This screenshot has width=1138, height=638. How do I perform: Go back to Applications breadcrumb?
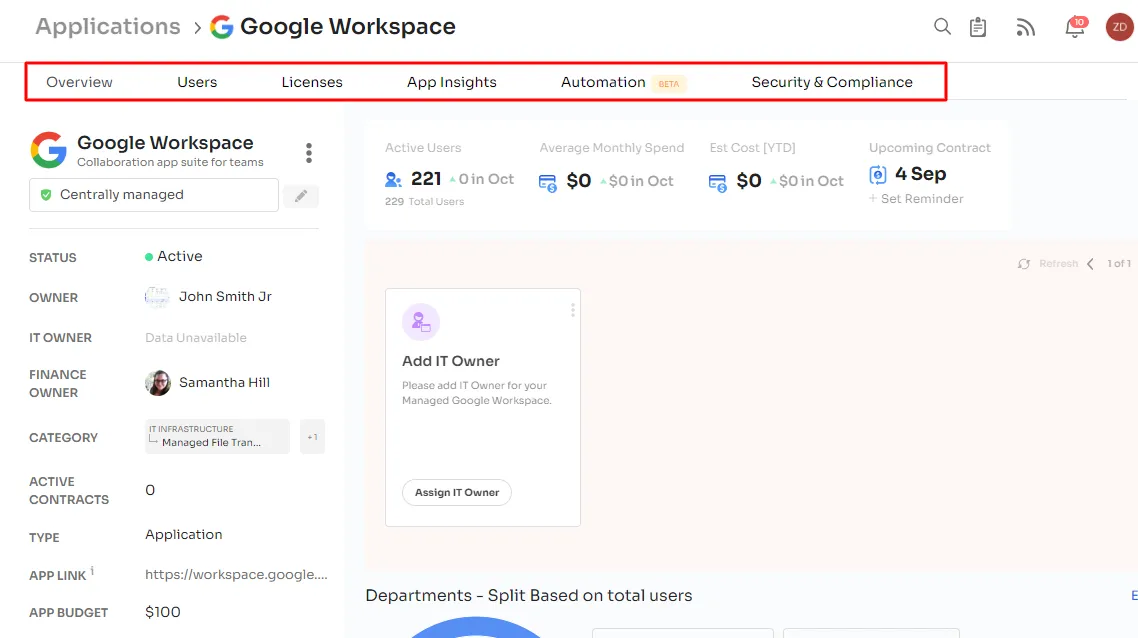(x=107, y=27)
